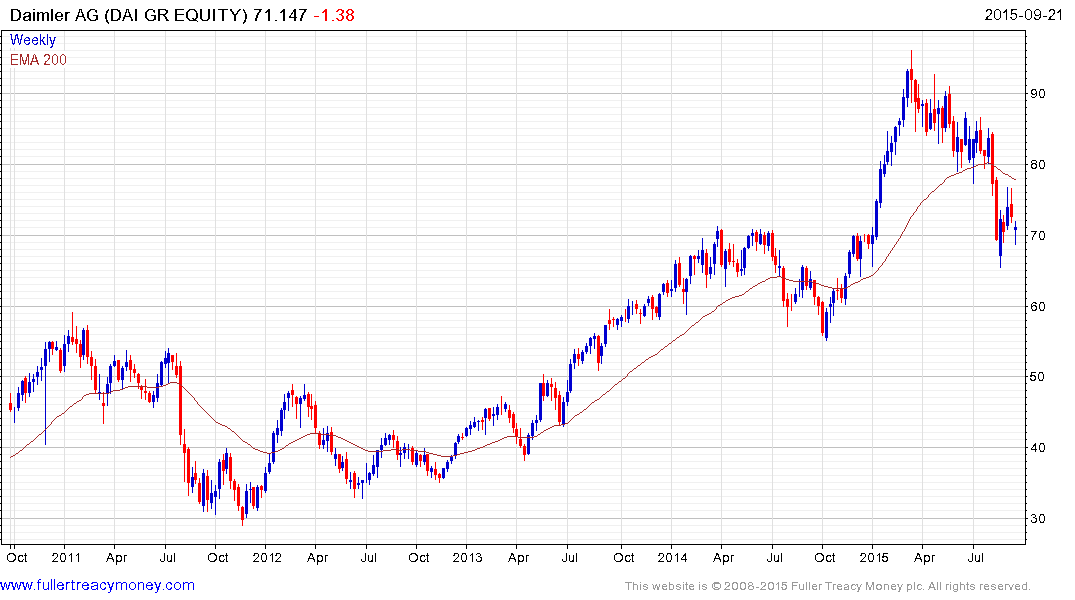
Task: Click the blue Weekly legend label
Action: pos(32,40)
